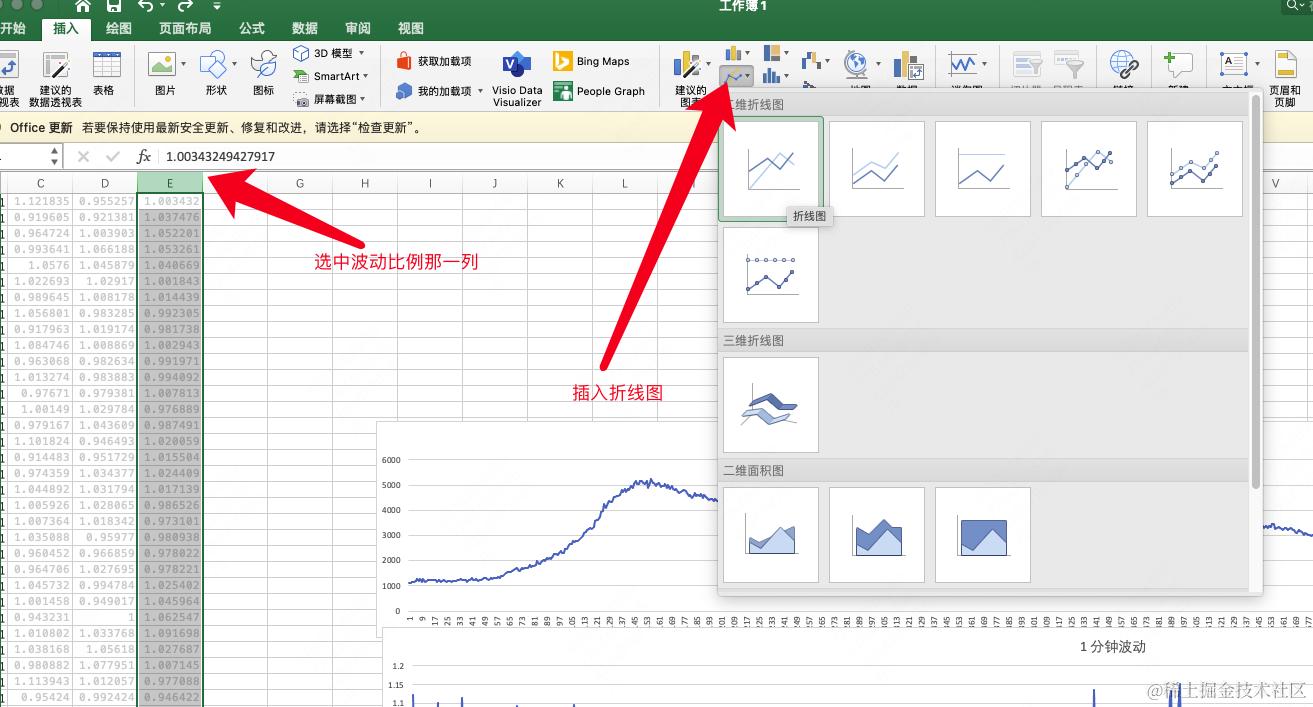The image size is (1313, 707).
Task: Switch to the 页面布局 tab
Action: tap(185, 29)
